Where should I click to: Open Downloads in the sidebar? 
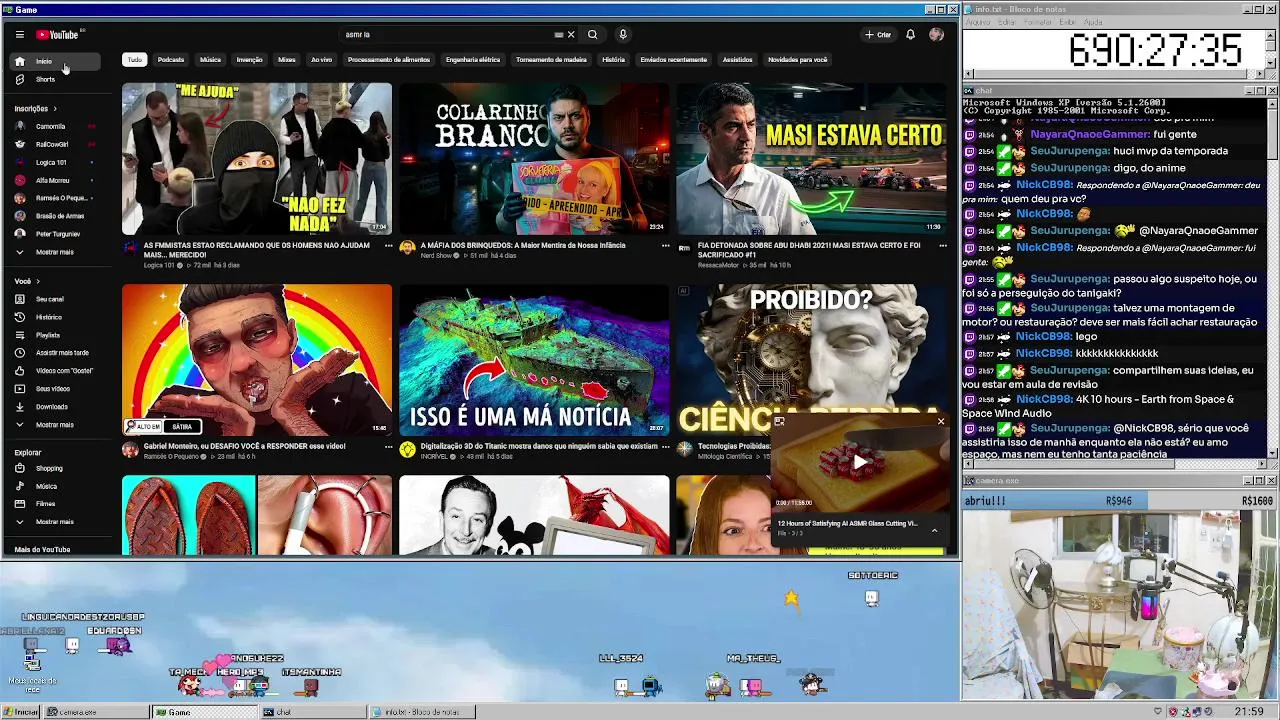tap(55, 407)
